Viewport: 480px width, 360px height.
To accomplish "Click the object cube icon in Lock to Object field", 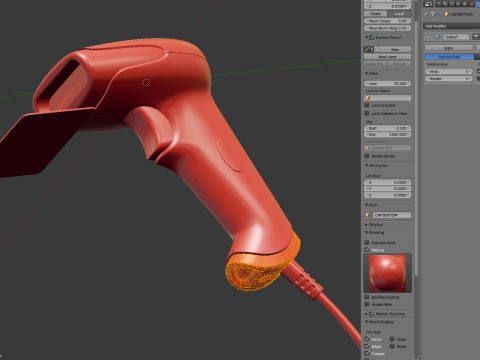I will [368, 98].
